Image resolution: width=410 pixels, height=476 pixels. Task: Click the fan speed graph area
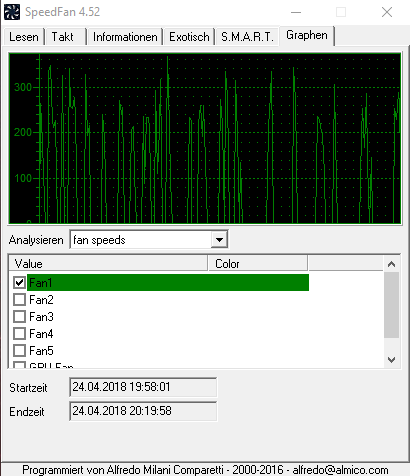click(205, 138)
